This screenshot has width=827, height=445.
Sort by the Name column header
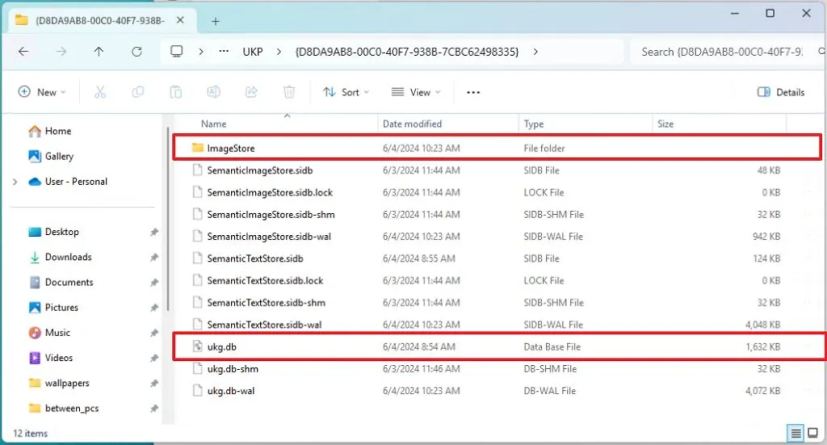pos(214,124)
